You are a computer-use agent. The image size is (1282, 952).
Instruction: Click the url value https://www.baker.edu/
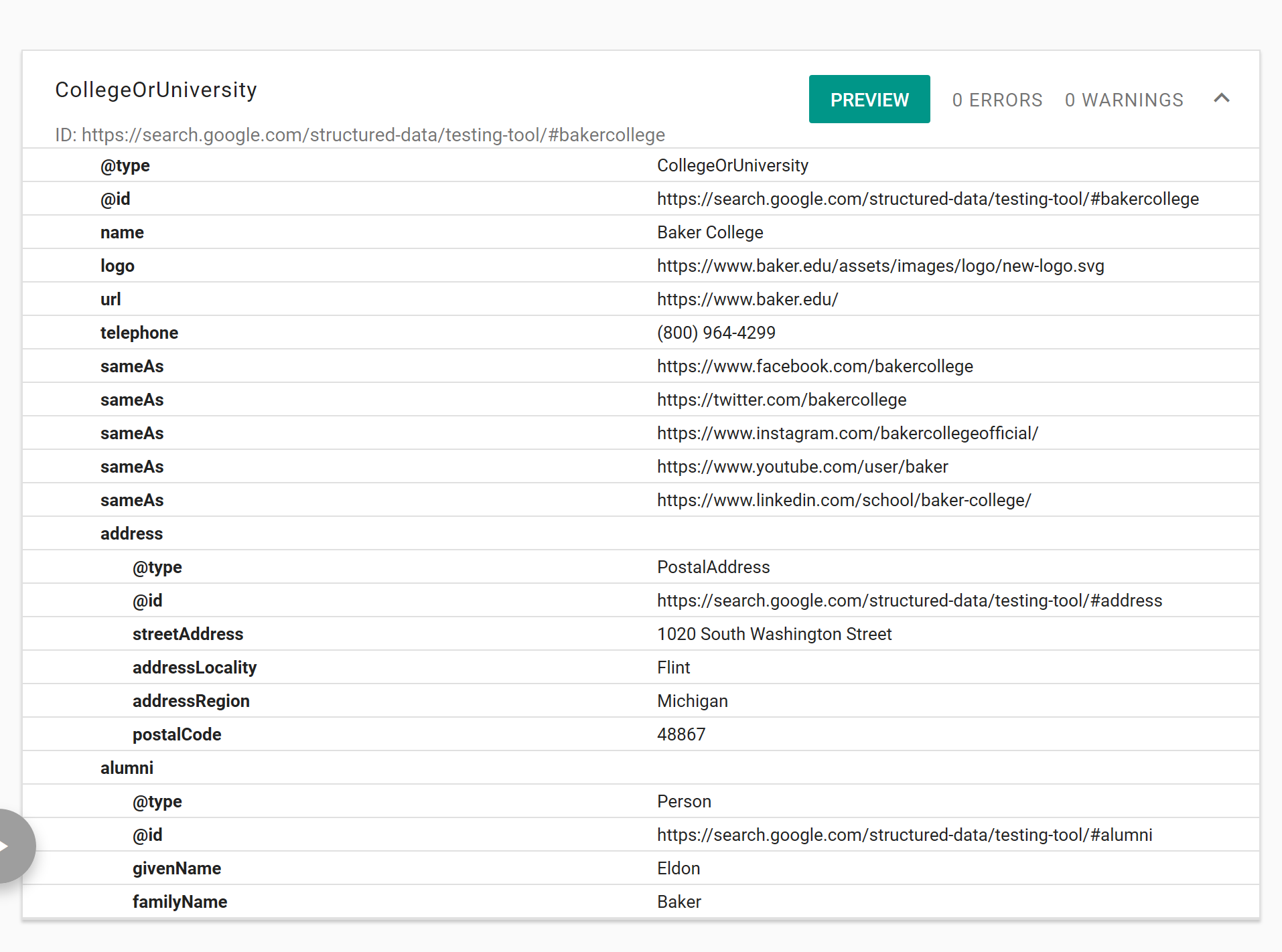click(747, 299)
